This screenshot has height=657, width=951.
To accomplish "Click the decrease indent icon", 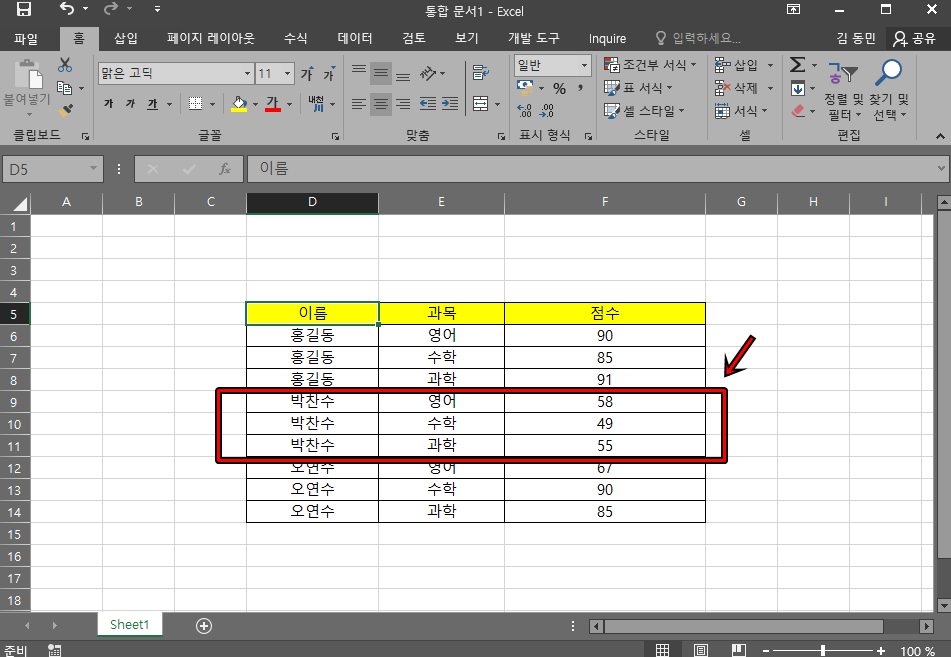I will pos(428,104).
